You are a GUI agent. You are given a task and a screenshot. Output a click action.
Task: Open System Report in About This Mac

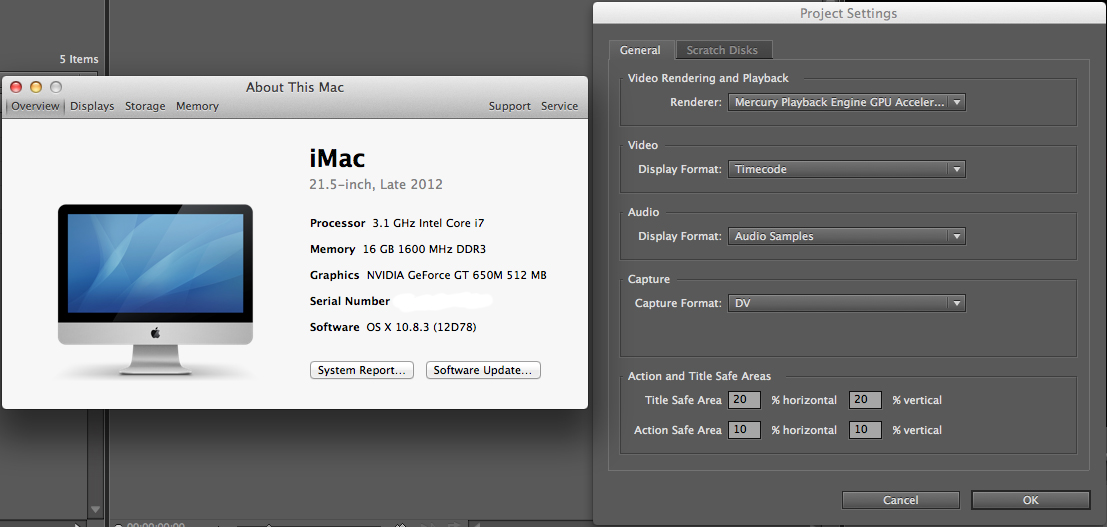(x=362, y=370)
